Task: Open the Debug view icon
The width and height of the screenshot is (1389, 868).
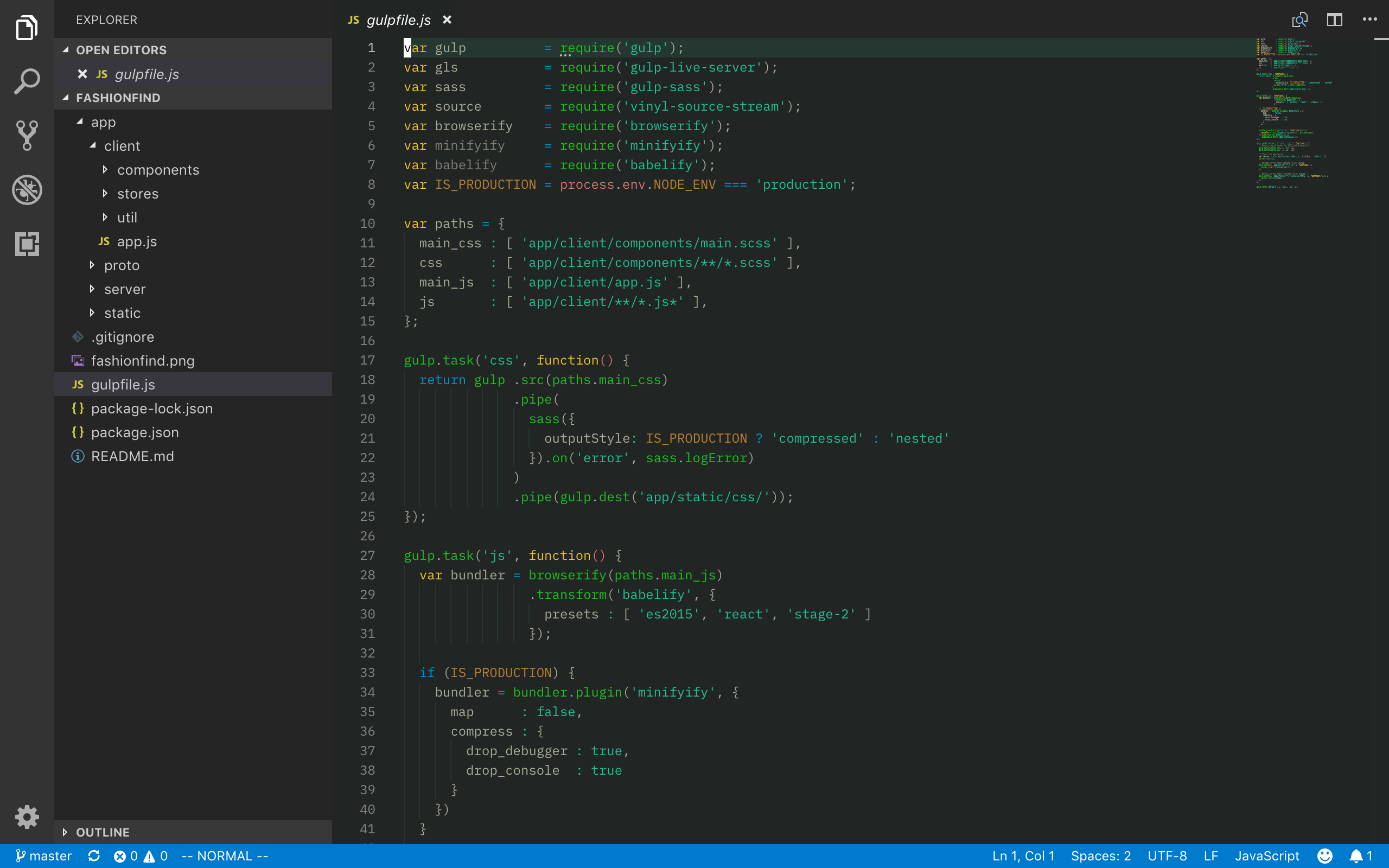Action: point(27,190)
